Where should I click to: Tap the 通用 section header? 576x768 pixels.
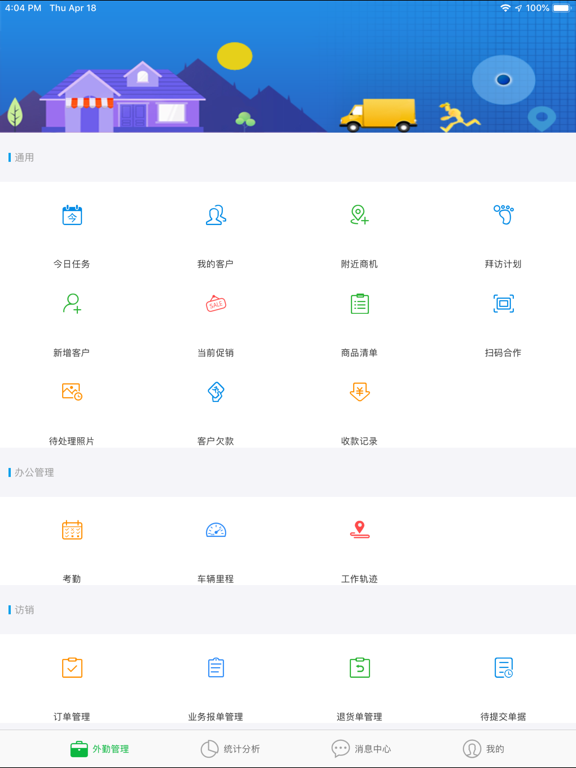click(24, 157)
